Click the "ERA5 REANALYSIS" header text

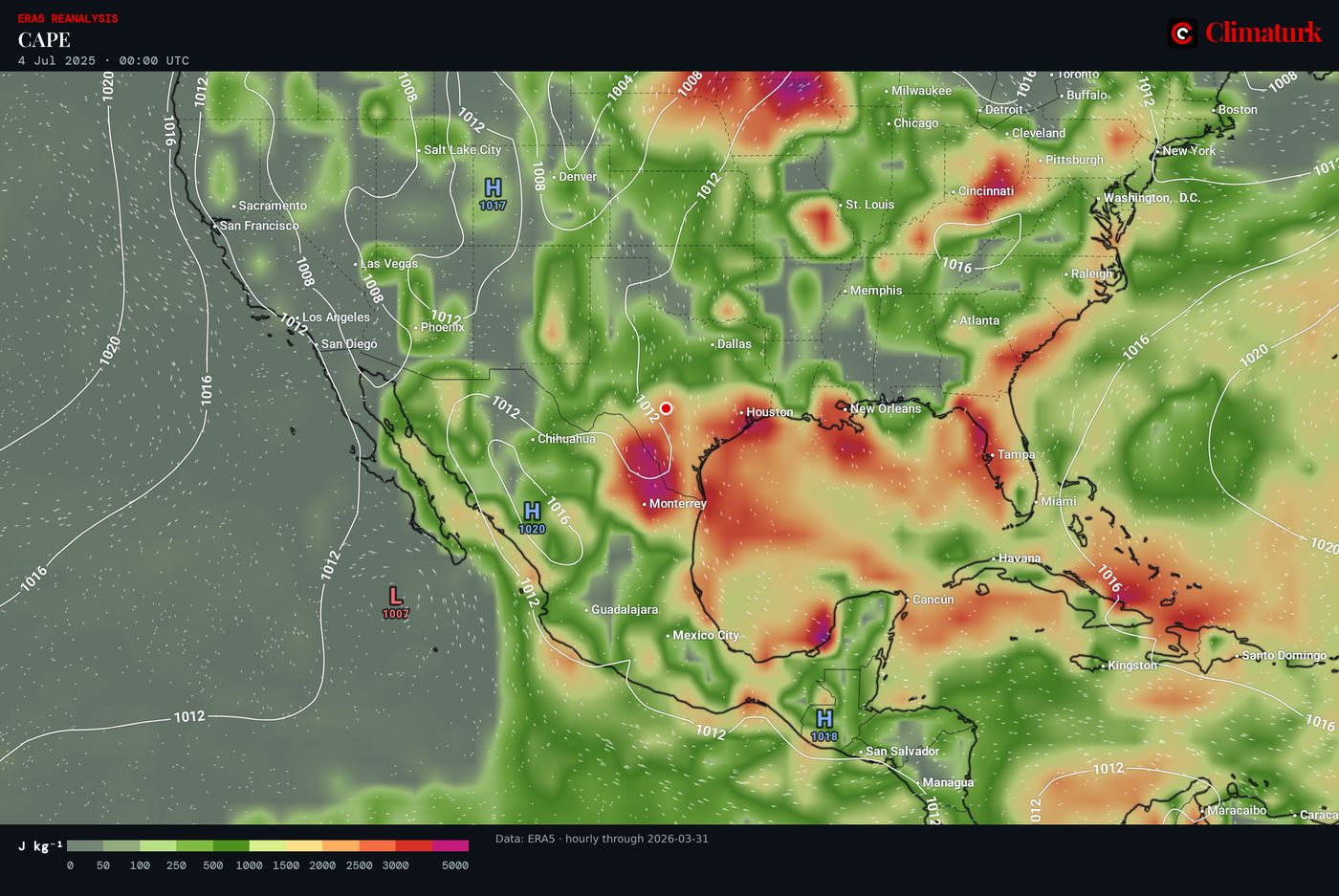(68, 18)
